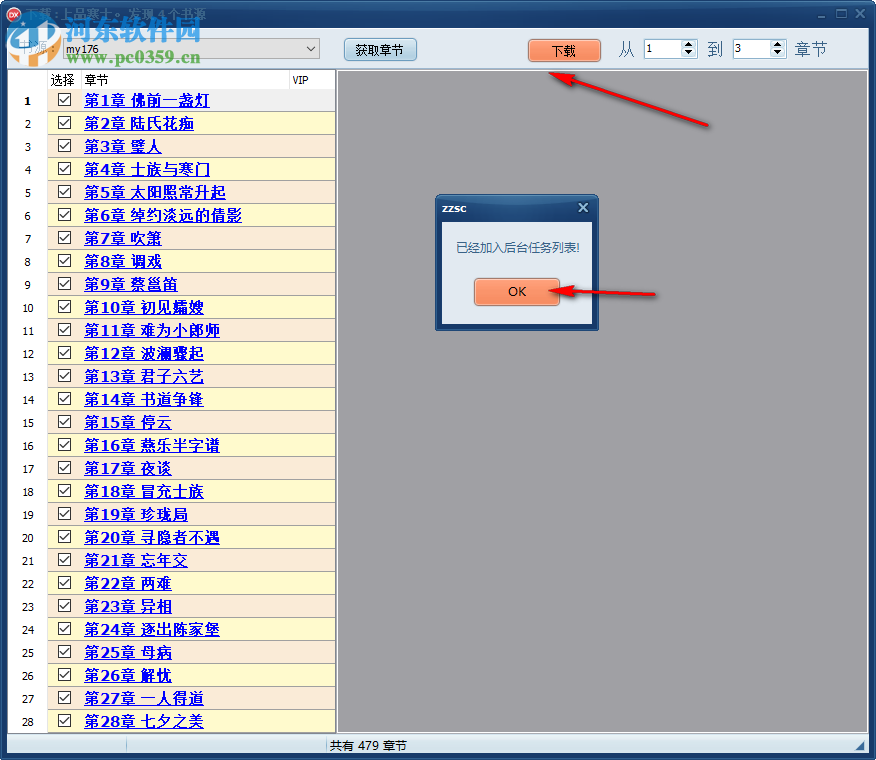Open link 第21章 忘年交
This screenshot has width=876, height=760.
click(x=136, y=560)
